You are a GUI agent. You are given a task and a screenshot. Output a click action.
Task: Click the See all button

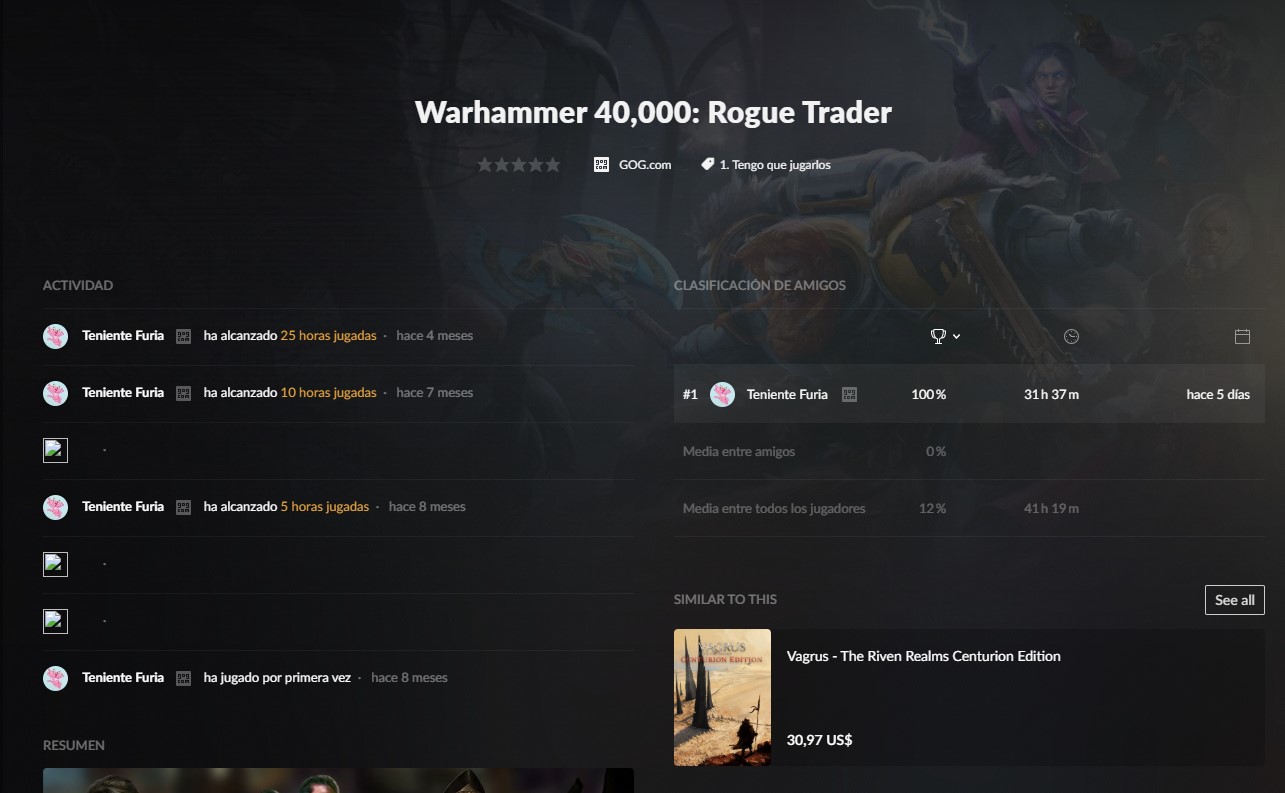[1234, 600]
